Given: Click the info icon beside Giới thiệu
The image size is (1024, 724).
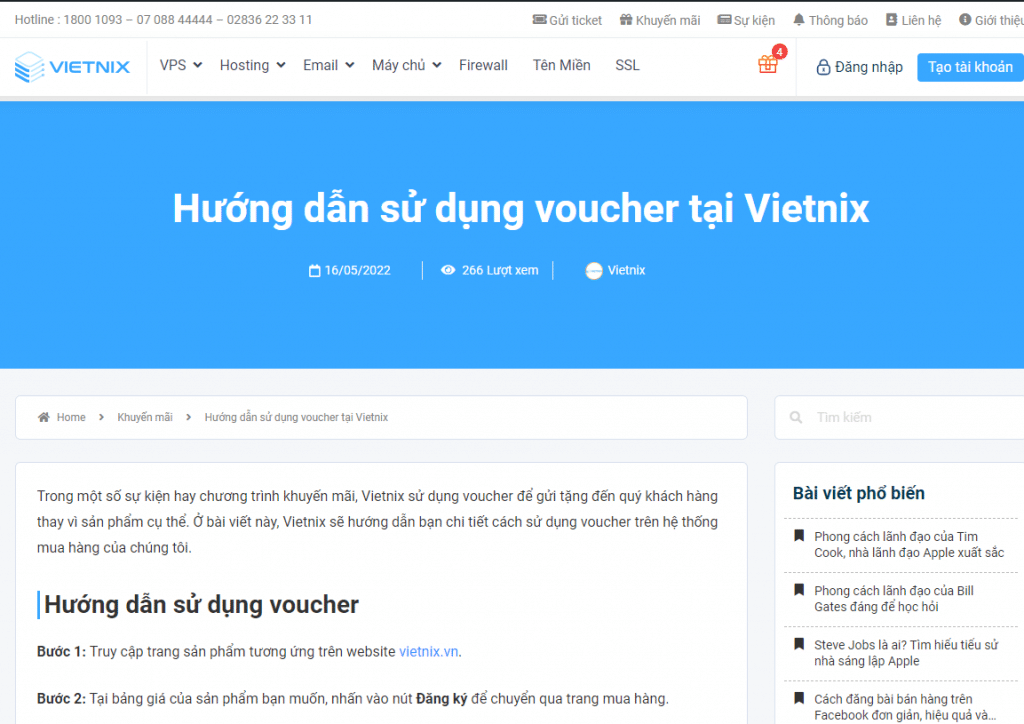Looking at the screenshot, I should (x=965, y=20).
